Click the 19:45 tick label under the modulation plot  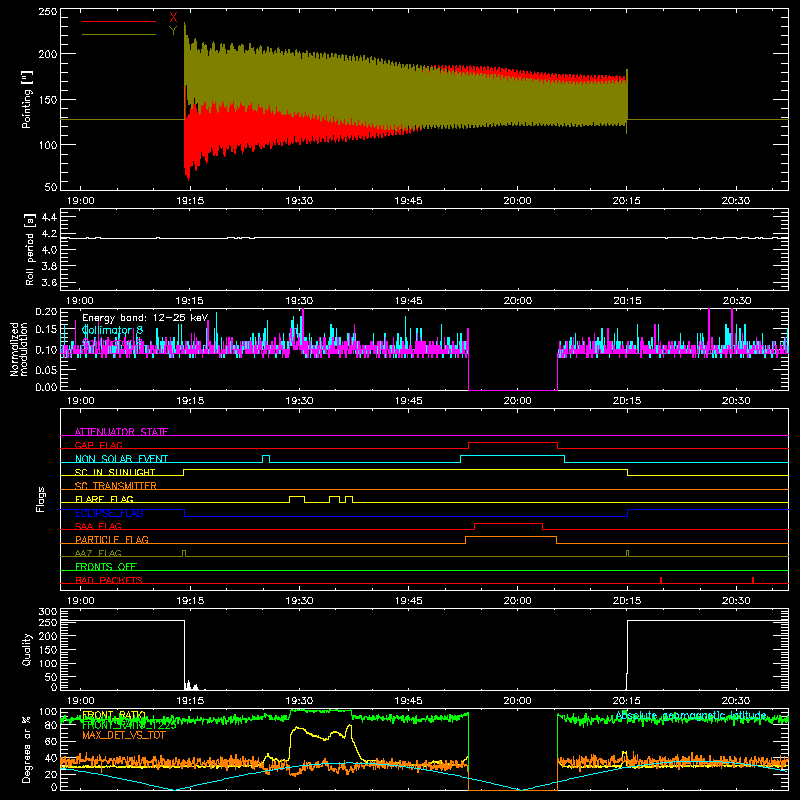click(408, 401)
